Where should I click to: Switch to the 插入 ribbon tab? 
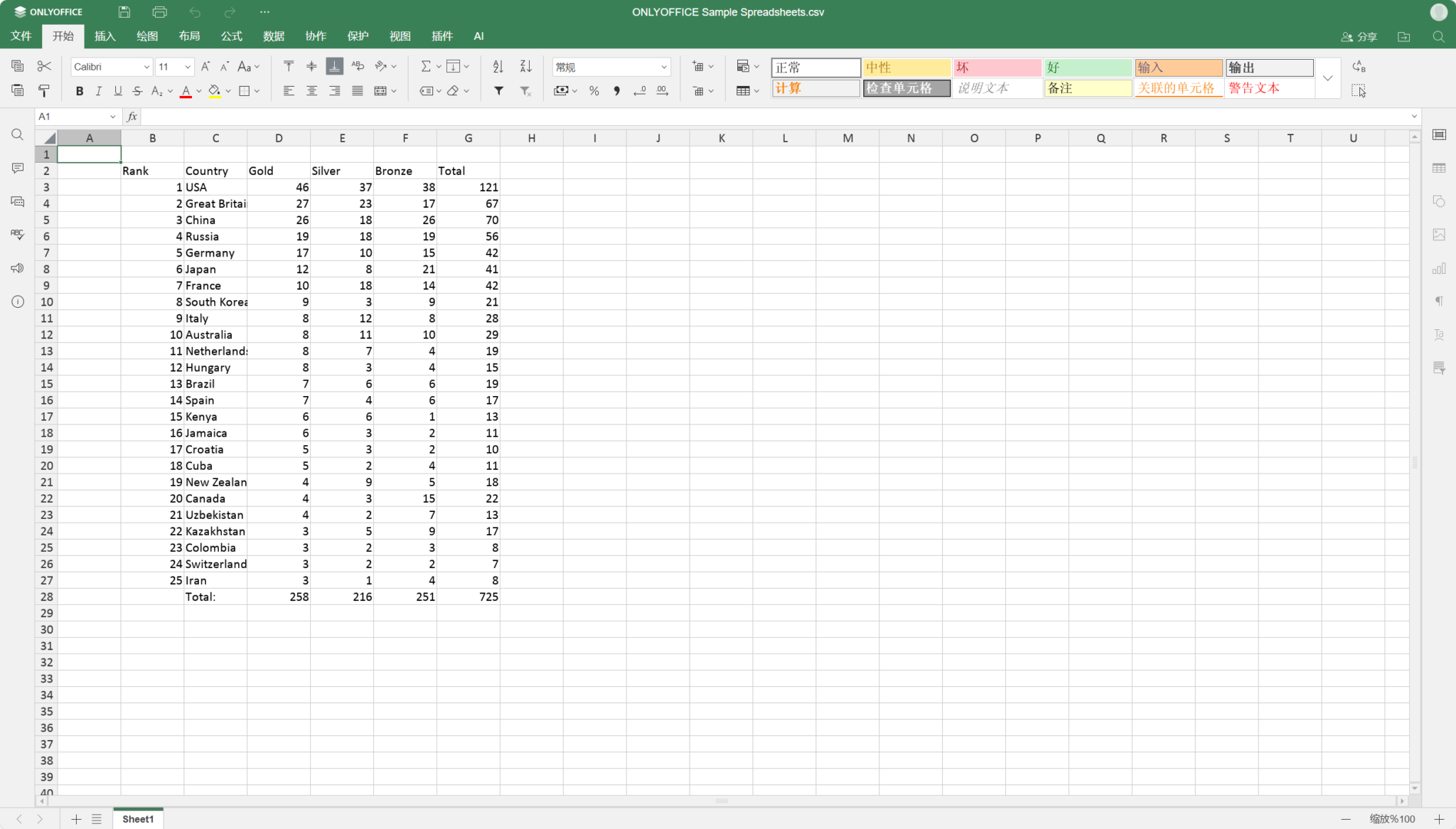point(105,36)
